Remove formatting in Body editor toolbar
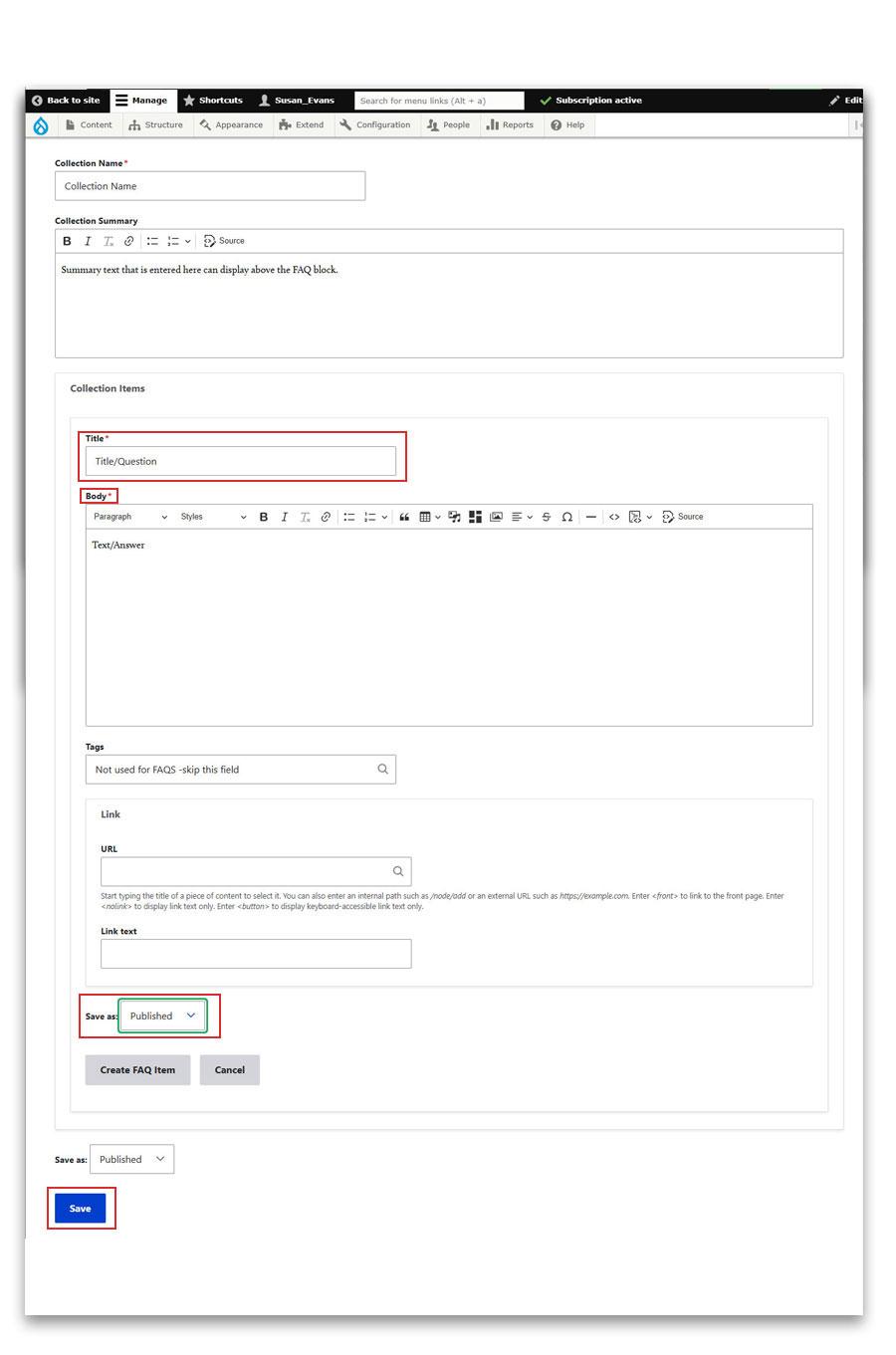The image size is (896, 1355). pyautogui.click(x=306, y=517)
